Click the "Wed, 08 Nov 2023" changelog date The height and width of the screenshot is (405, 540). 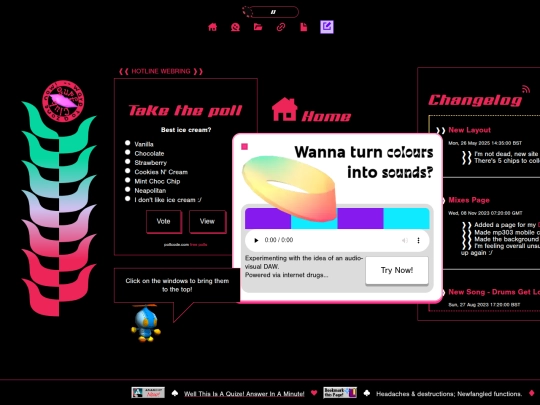pyautogui.click(x=485, y=213)
